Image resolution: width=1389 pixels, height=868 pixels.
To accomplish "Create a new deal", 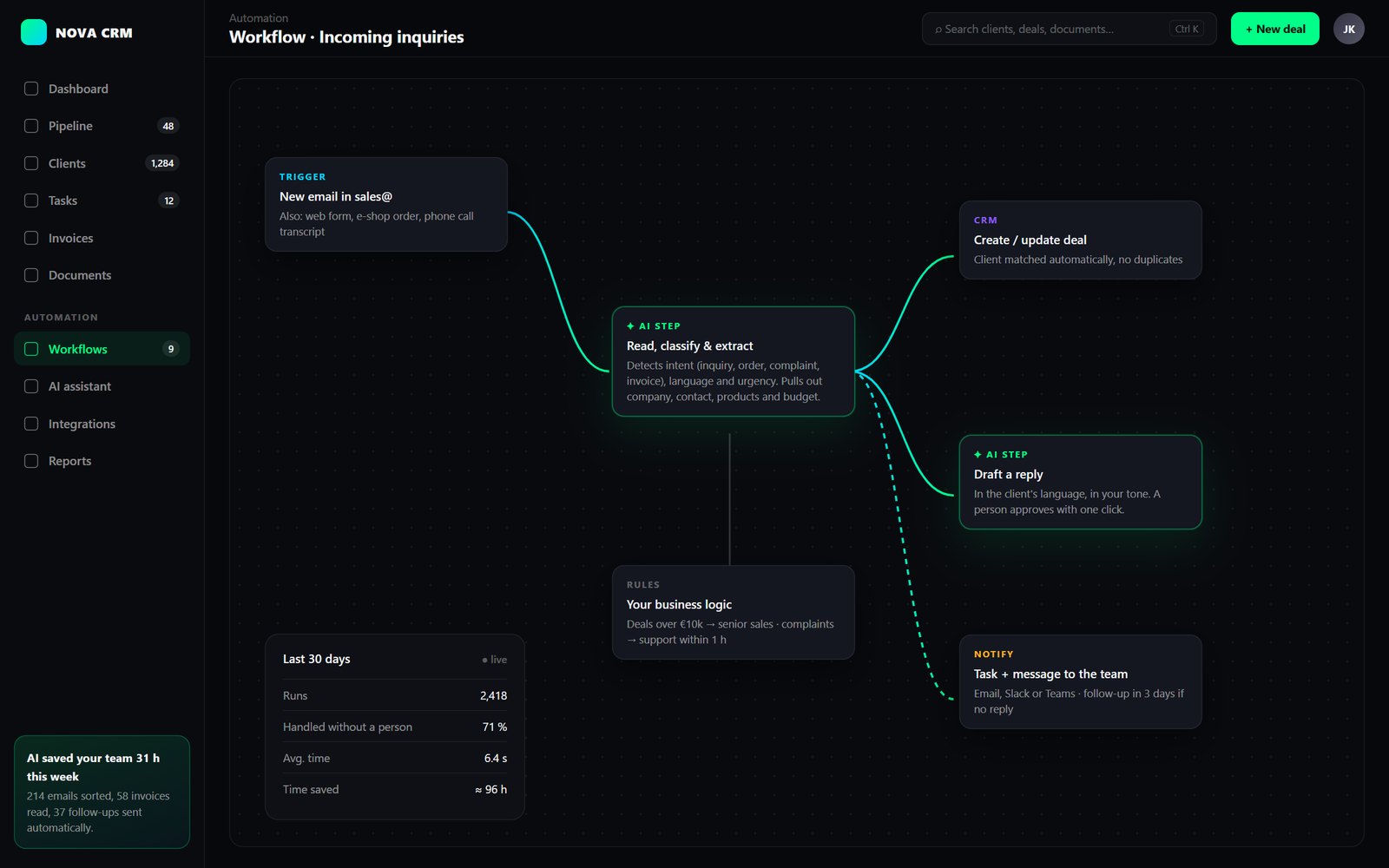I will click(x=1274, y=29).
